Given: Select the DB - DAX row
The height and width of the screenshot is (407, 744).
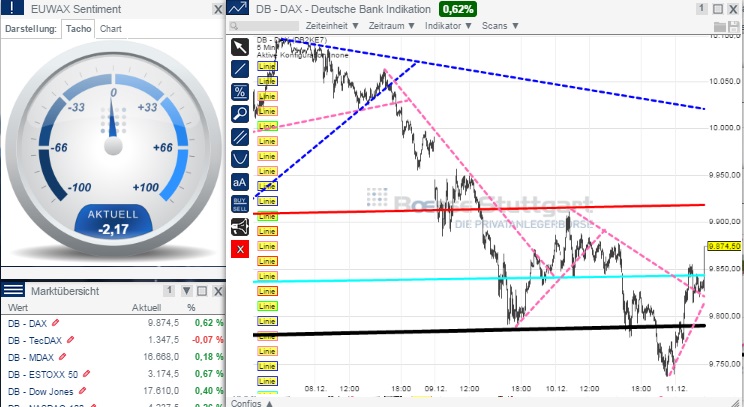Looking at the screenshot, I should (x=113, y=323).
